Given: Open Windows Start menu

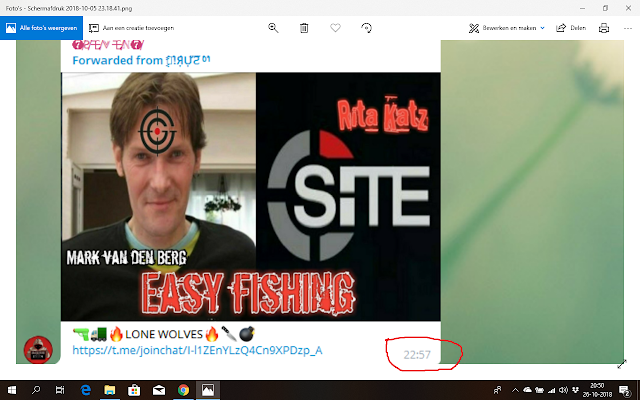Looking at the screenshot, I should click(x=12, y=390).
